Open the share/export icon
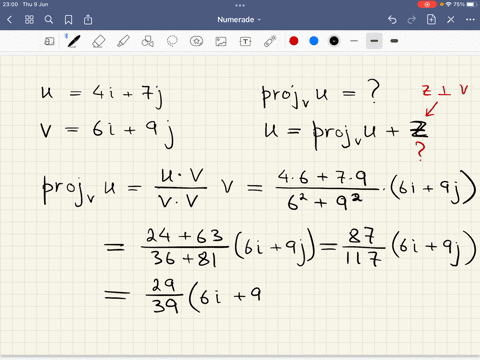The width and height of the screenshot is (480, 360). 88,19
